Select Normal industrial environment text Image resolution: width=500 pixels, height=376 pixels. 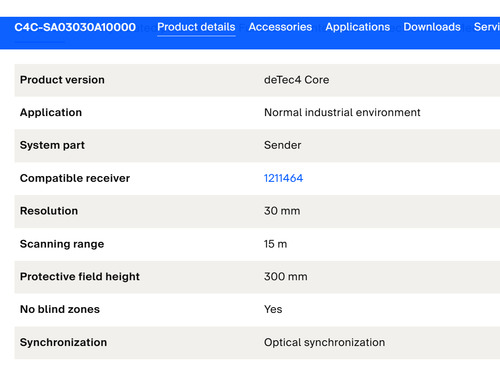click(342, 113)
